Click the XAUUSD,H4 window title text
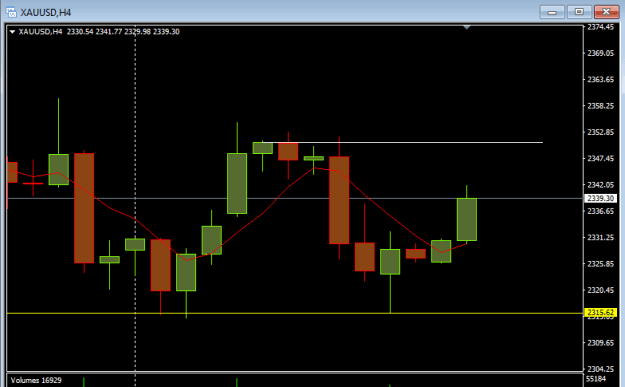625x387 pixels. point(46,13)
